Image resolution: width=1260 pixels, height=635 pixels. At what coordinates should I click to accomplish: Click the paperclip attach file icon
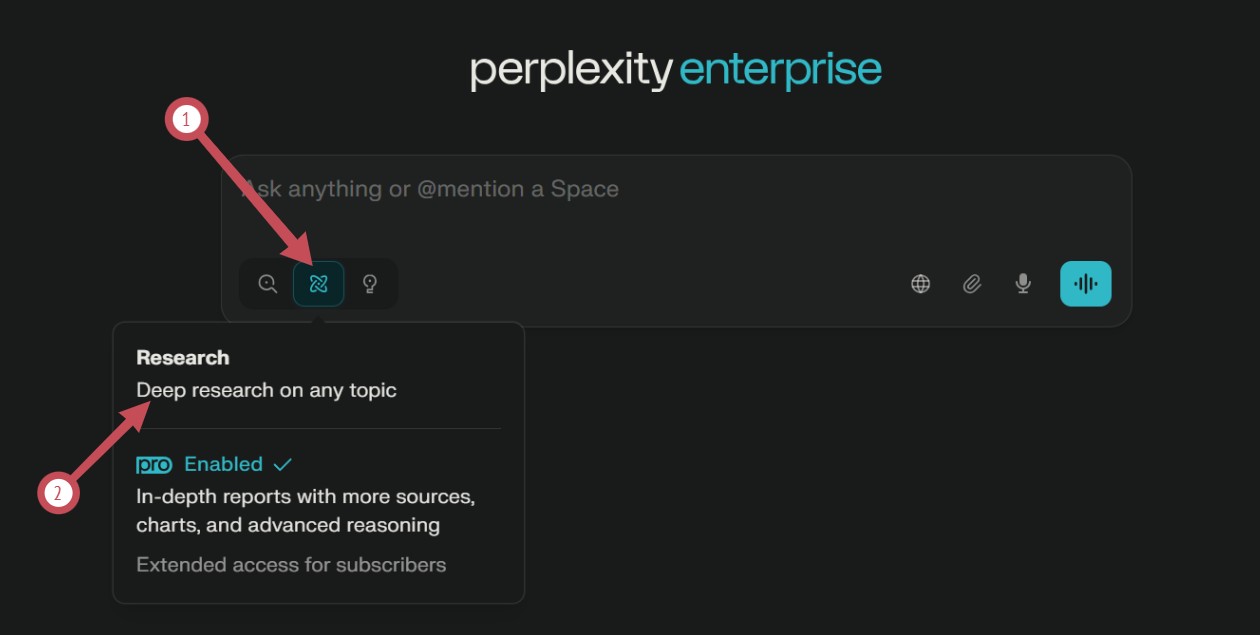point(972,284)
